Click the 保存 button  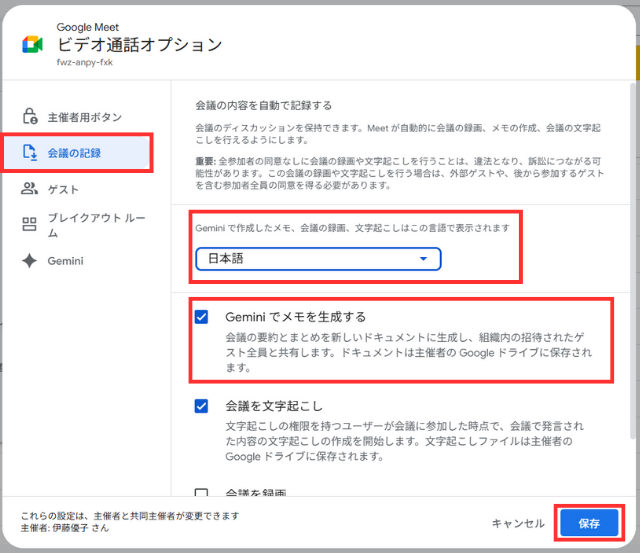(589, 523)
